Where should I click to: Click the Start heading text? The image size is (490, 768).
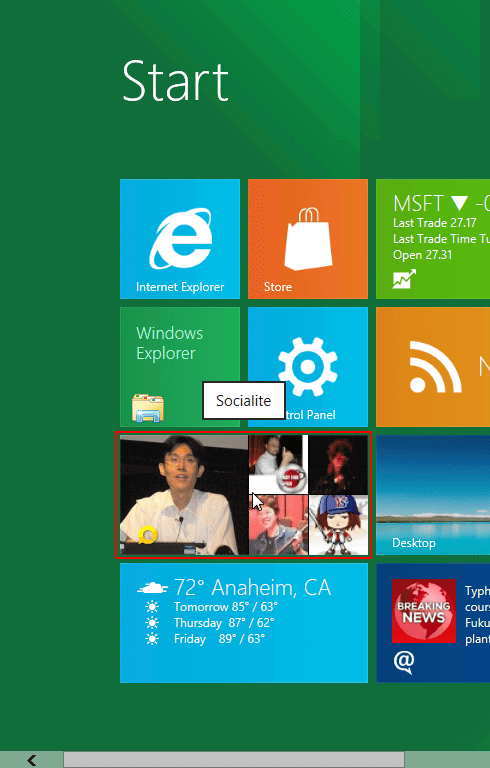[175, 81]
